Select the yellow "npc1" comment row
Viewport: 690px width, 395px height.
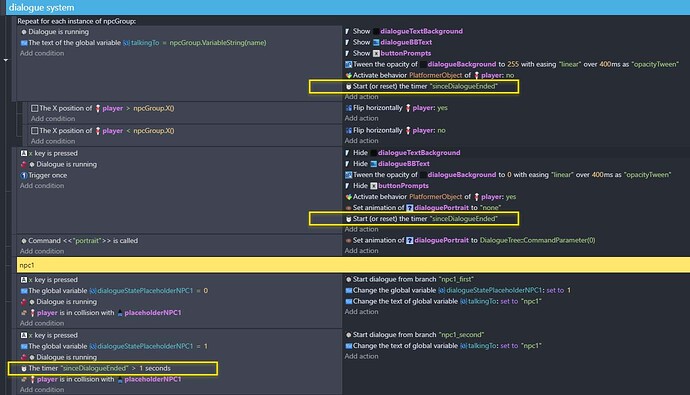point(353,265)
